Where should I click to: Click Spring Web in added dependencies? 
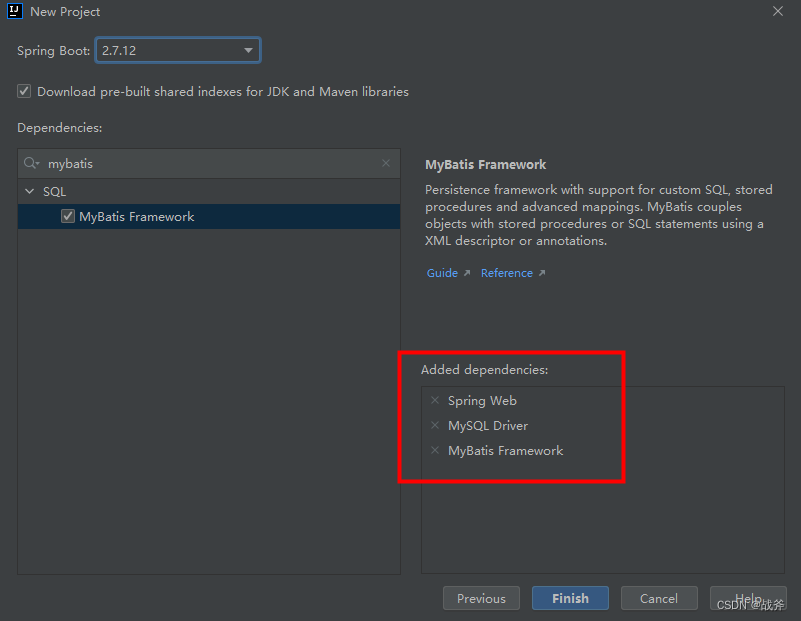coord(482,400)
